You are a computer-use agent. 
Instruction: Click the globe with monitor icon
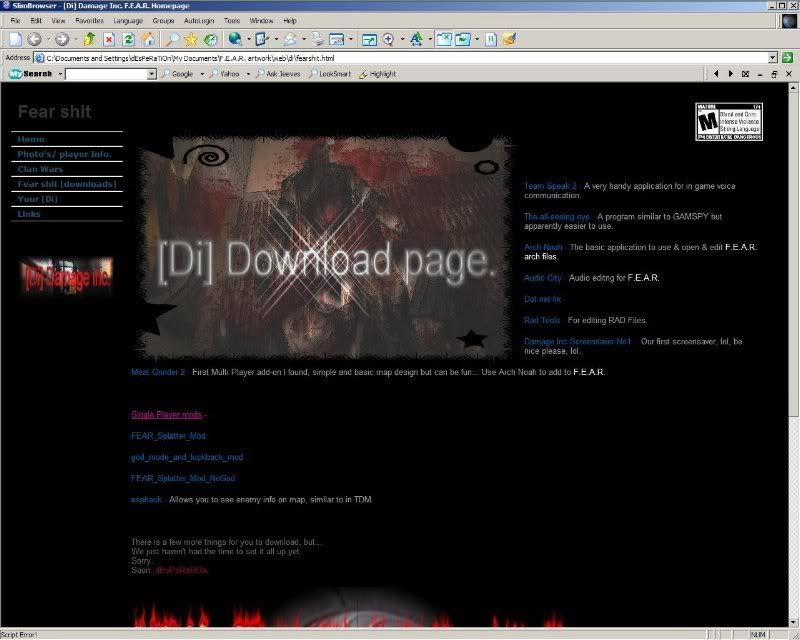235,39
